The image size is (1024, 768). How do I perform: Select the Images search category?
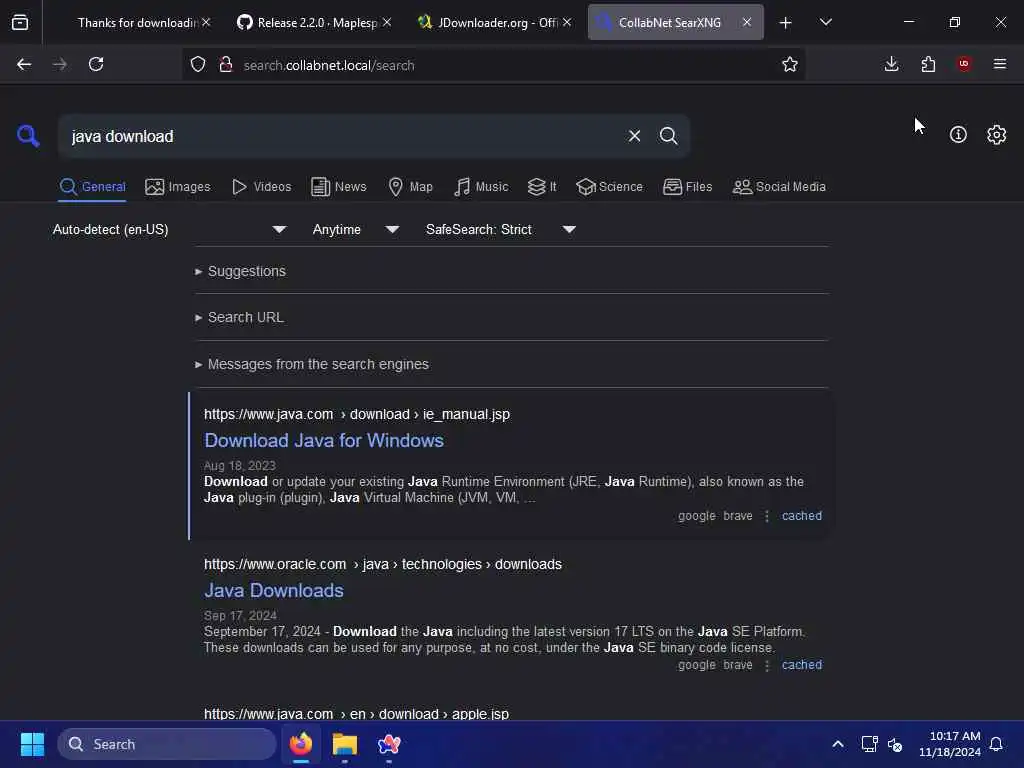[x=178, y=187]
